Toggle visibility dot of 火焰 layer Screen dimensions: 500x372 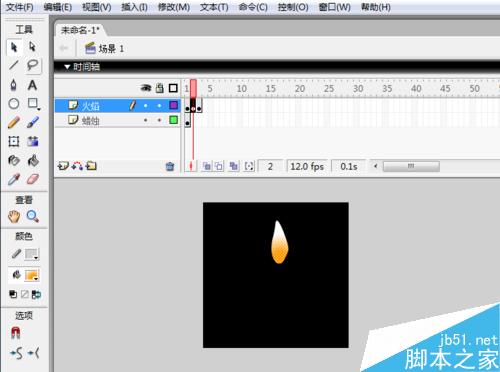[x=146, y=106]
